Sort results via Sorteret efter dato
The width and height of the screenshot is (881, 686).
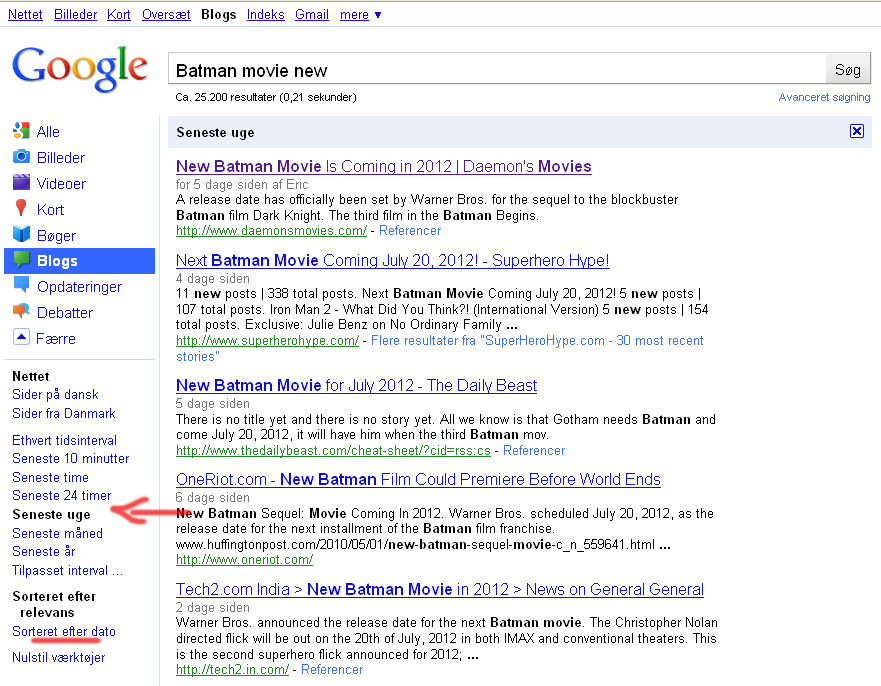[x=64, y=632]
